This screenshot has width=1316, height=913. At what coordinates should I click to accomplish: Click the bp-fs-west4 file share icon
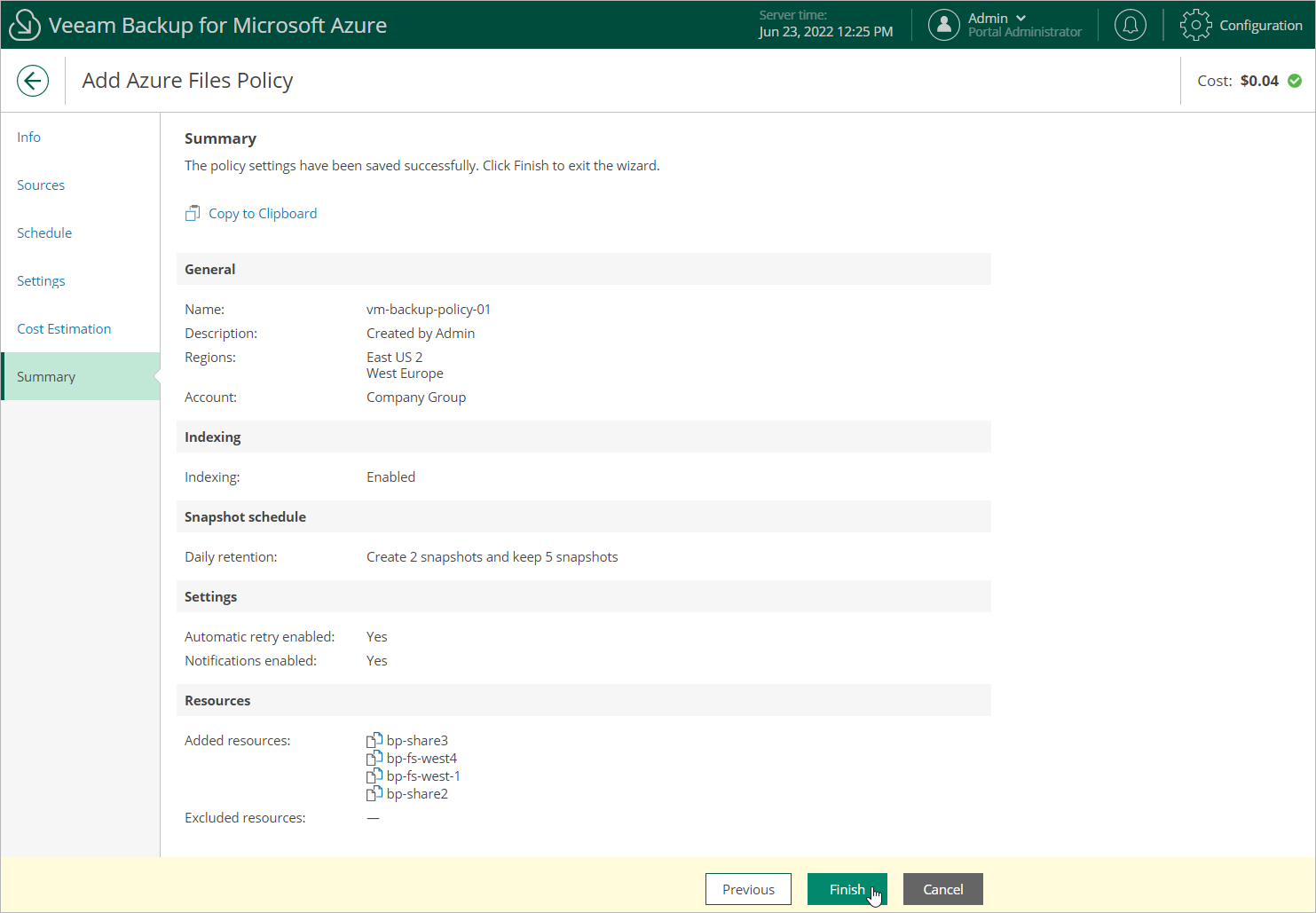(x=374, y=758)
